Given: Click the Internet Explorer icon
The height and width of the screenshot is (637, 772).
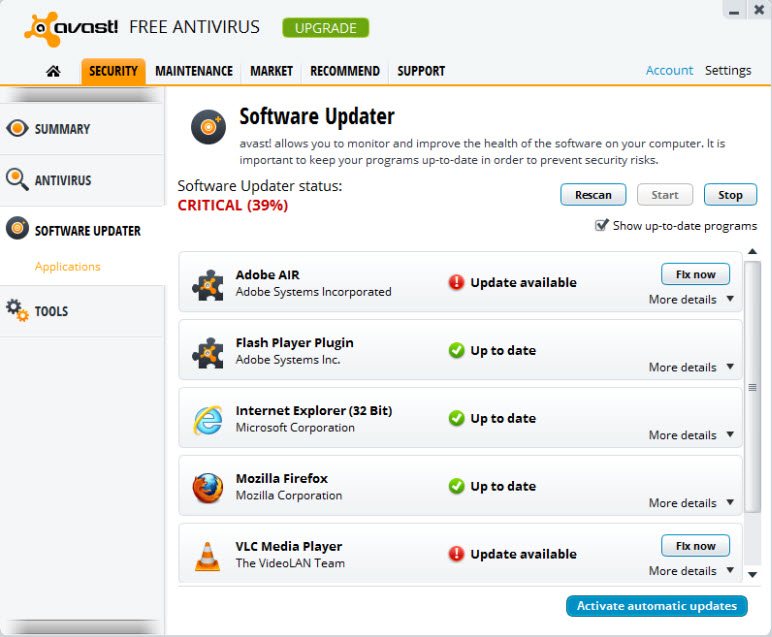Looking at the screenshot, I should pos(208,420).
